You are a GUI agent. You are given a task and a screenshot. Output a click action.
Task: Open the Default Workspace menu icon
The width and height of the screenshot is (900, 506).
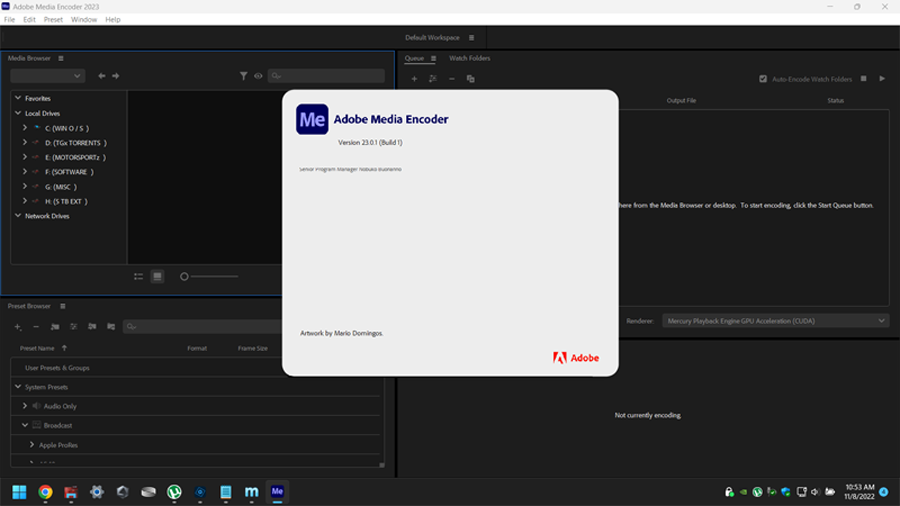click(472, 38)
